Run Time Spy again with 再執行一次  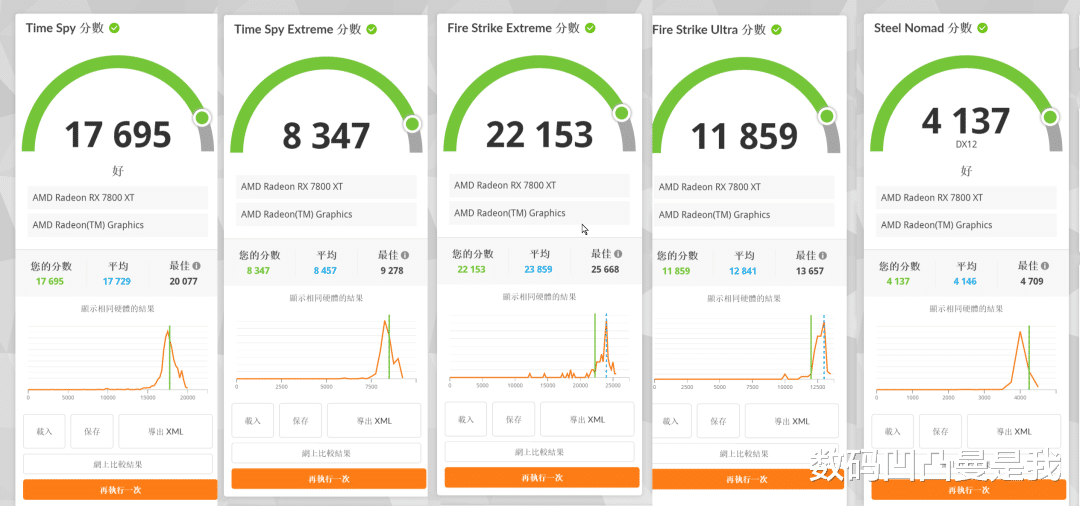(121, 489)
